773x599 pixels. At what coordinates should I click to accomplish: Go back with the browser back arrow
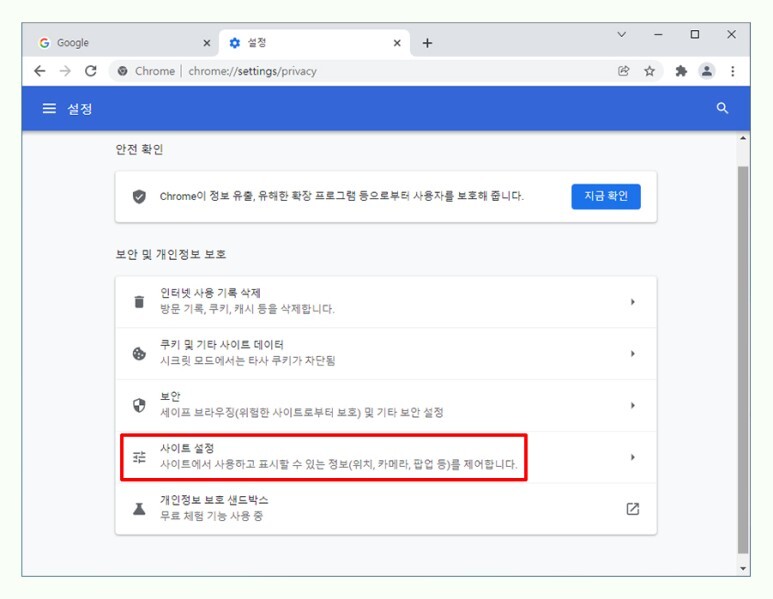(x=40, y=71)
